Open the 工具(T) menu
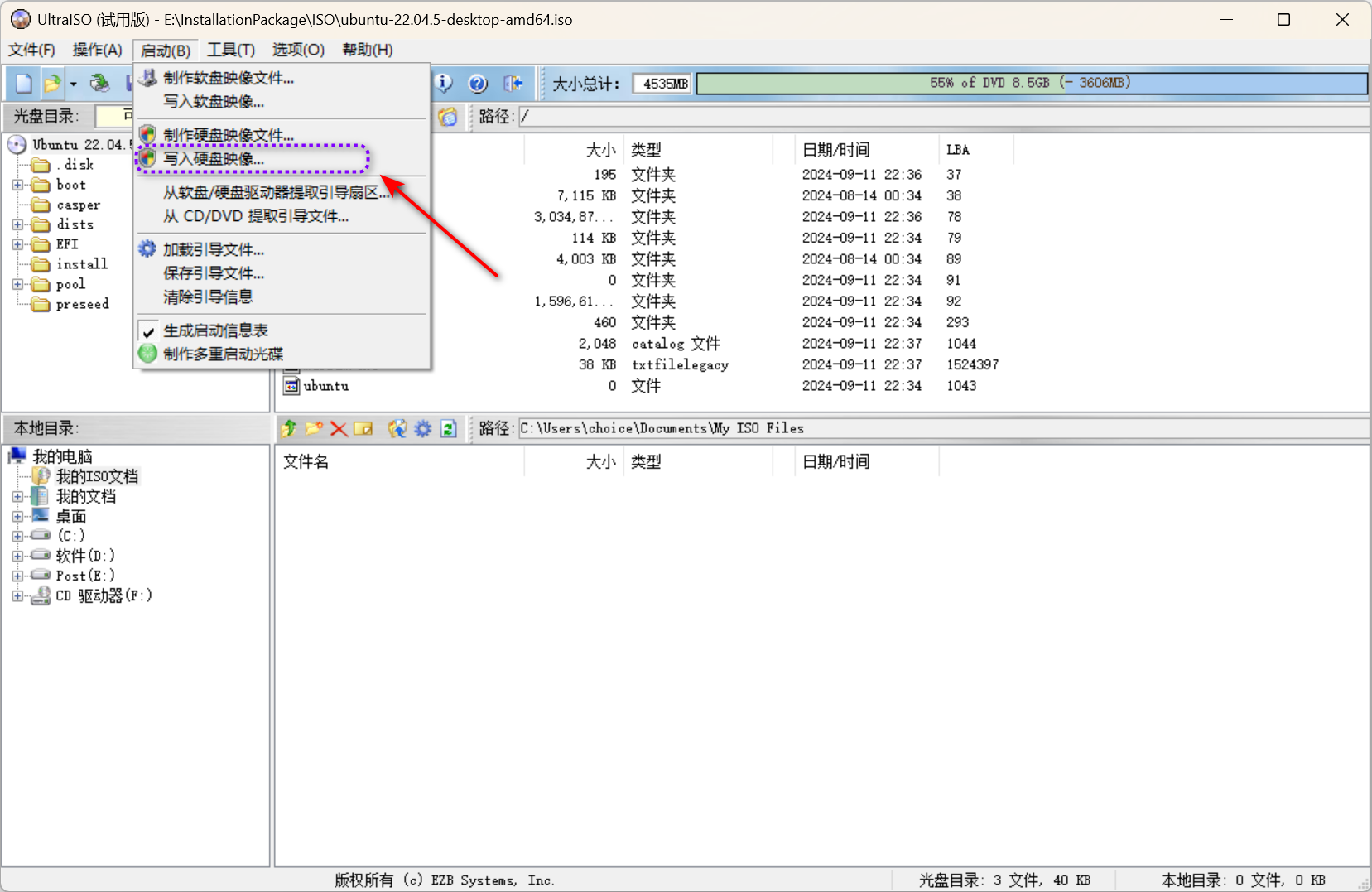Image resolution: width=1372 pixels, height=892 pixels. click(x=230, y=50)
